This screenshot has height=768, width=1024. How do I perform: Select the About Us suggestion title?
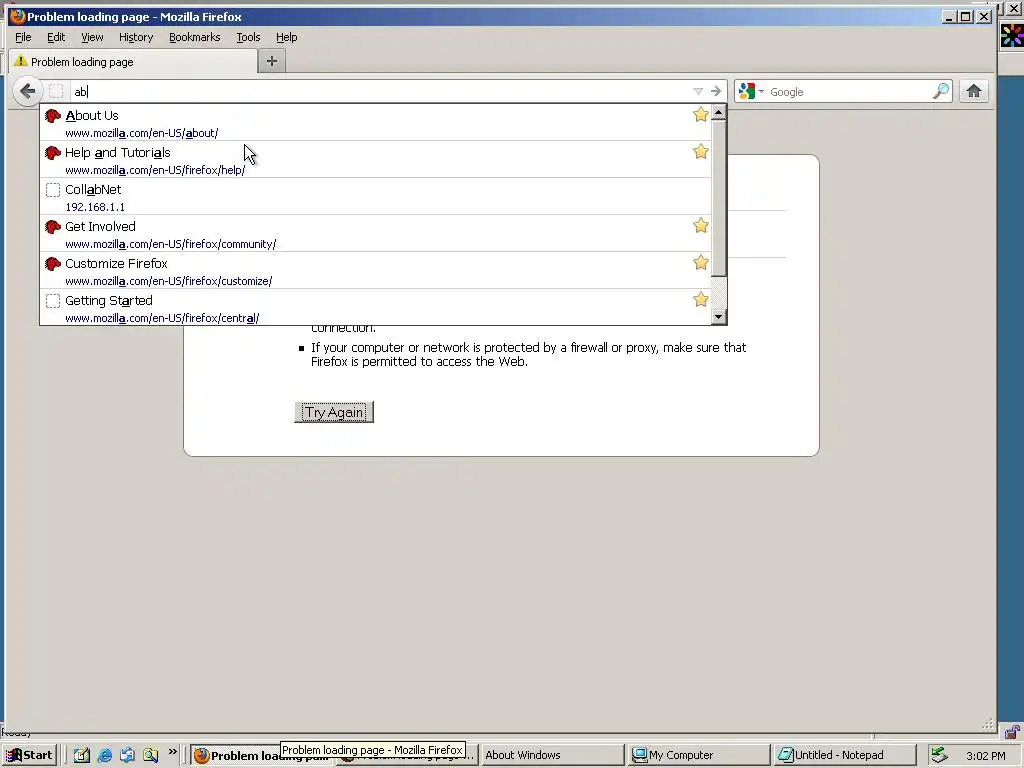[x=92, y=116]
